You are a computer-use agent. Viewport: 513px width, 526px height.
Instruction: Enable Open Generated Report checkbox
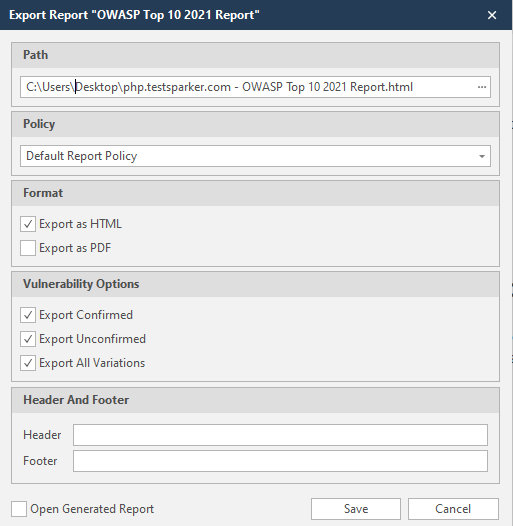point(19,509)
